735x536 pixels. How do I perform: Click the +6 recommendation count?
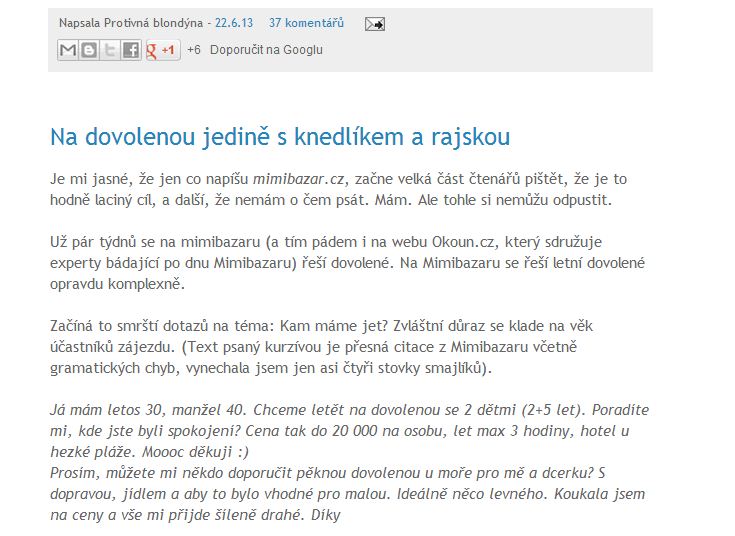(x=194, y=50)
